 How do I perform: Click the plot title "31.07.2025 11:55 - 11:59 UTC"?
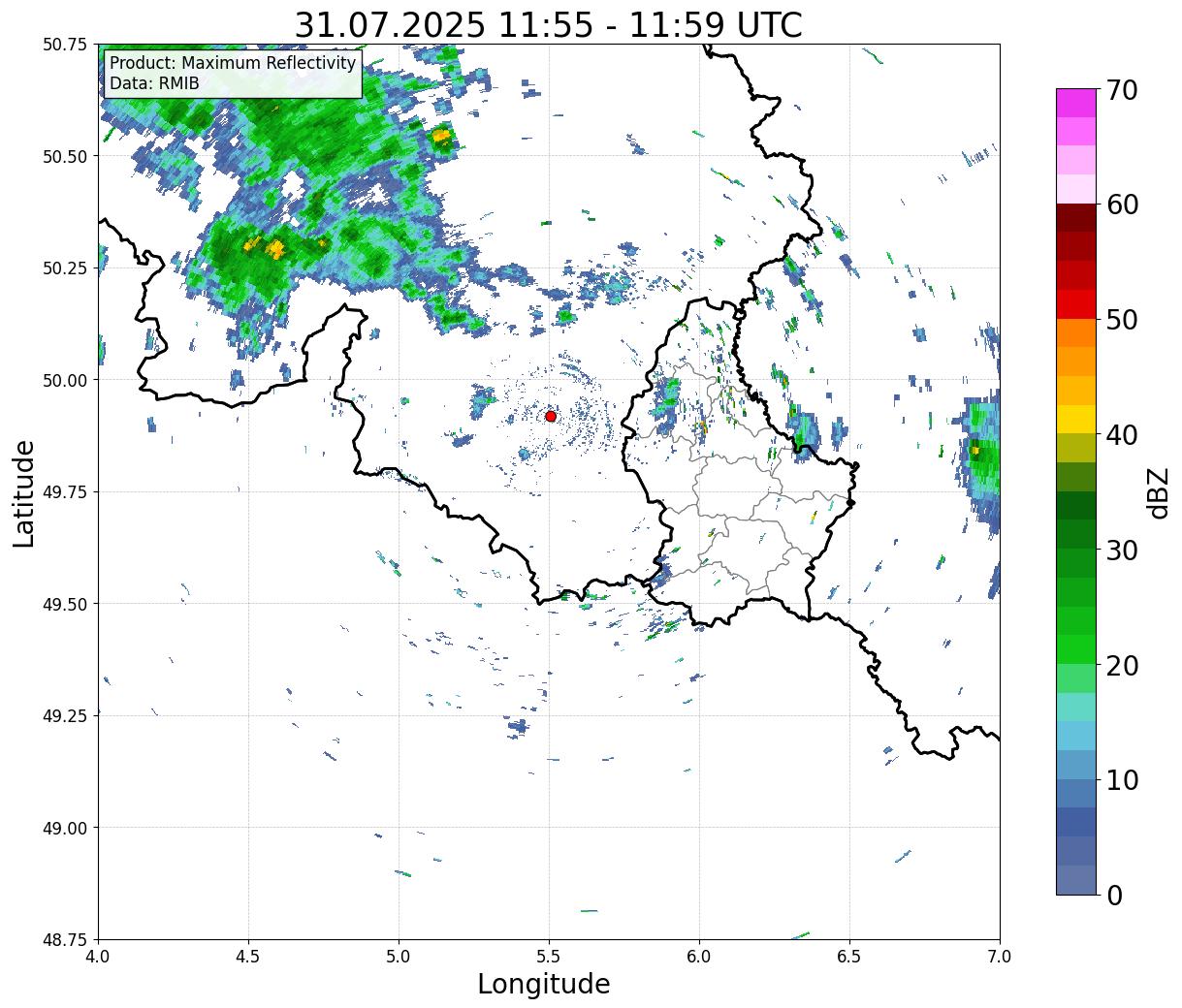(548, 24)
